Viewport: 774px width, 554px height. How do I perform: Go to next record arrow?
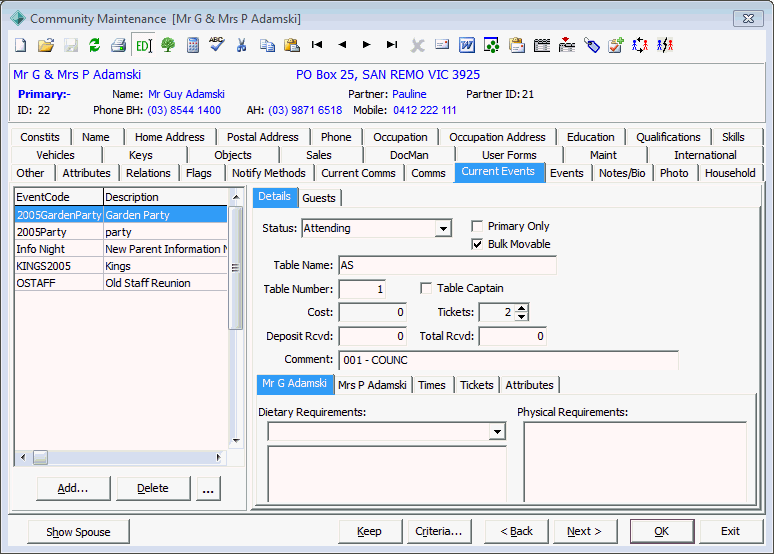click(x=366, y=45)
